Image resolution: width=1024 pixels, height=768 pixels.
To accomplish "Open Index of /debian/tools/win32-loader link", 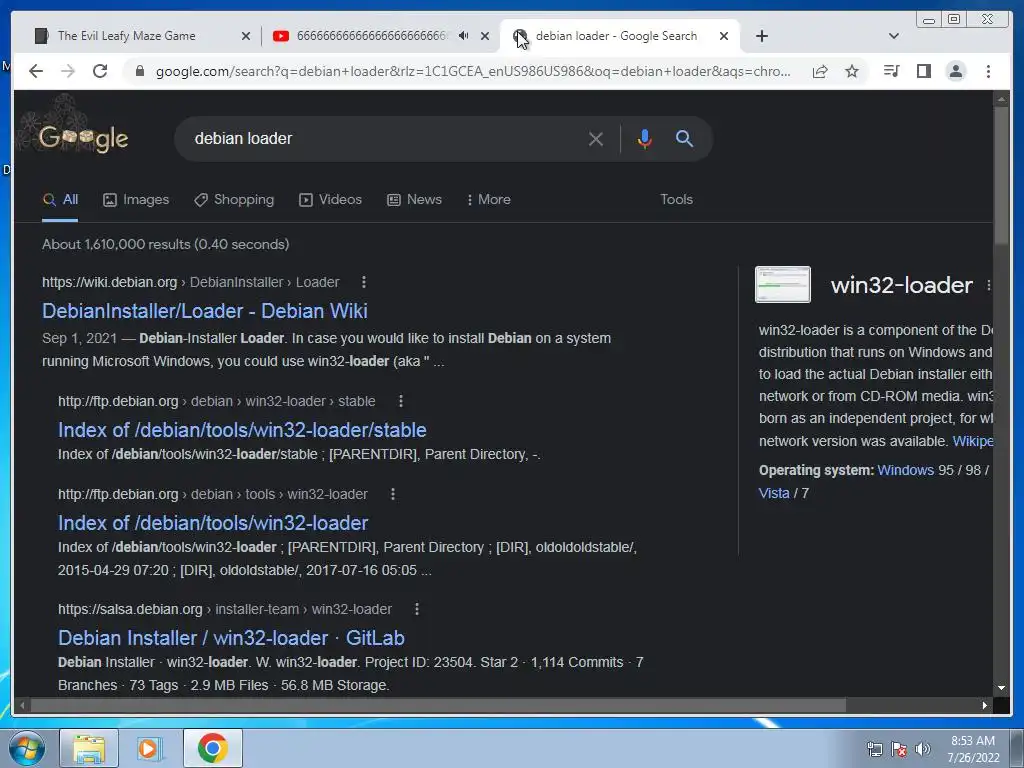I will [x=213, y=523].
